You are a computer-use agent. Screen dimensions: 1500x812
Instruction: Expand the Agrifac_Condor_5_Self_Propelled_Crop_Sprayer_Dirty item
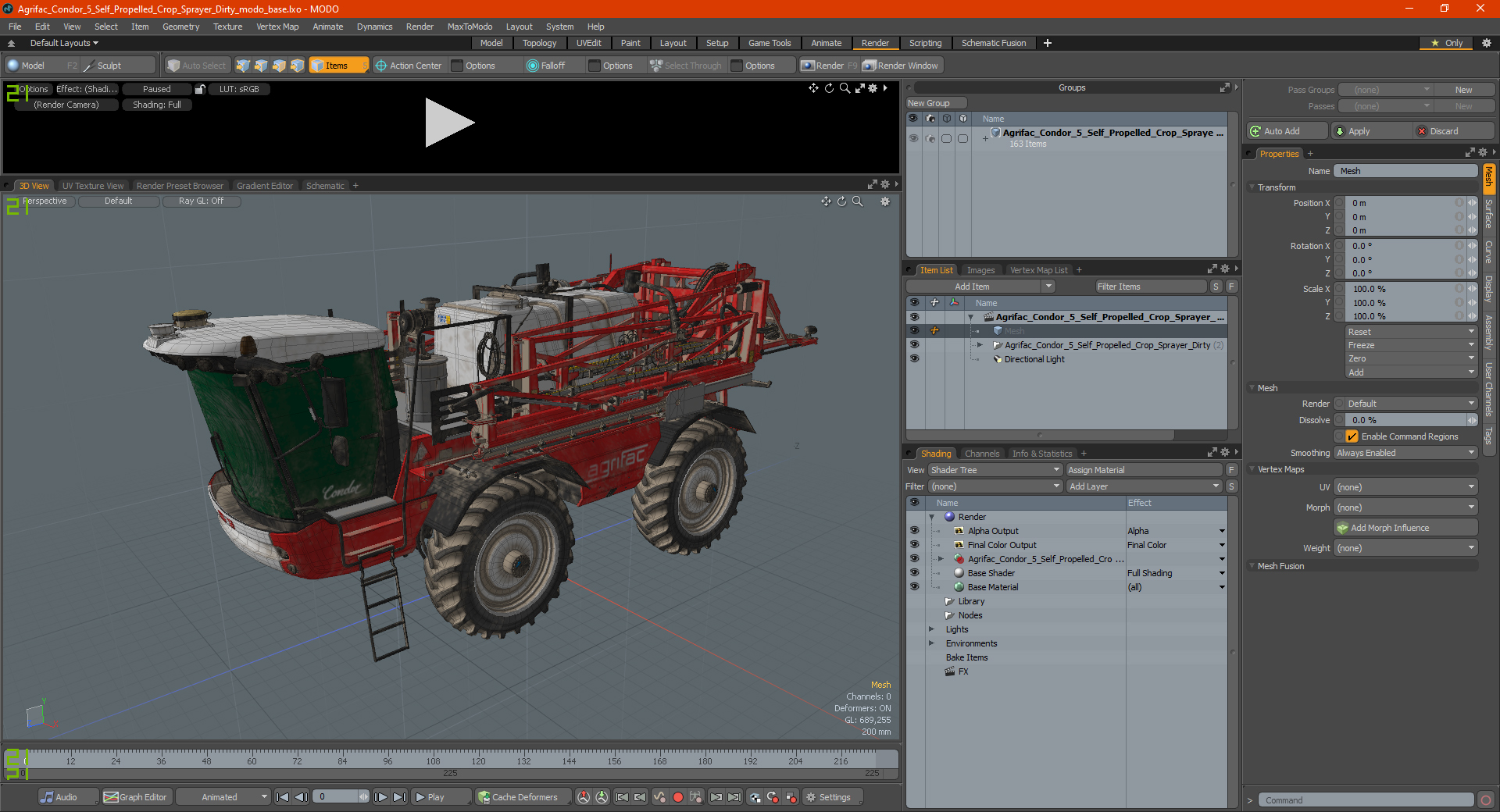coord(980,345)
